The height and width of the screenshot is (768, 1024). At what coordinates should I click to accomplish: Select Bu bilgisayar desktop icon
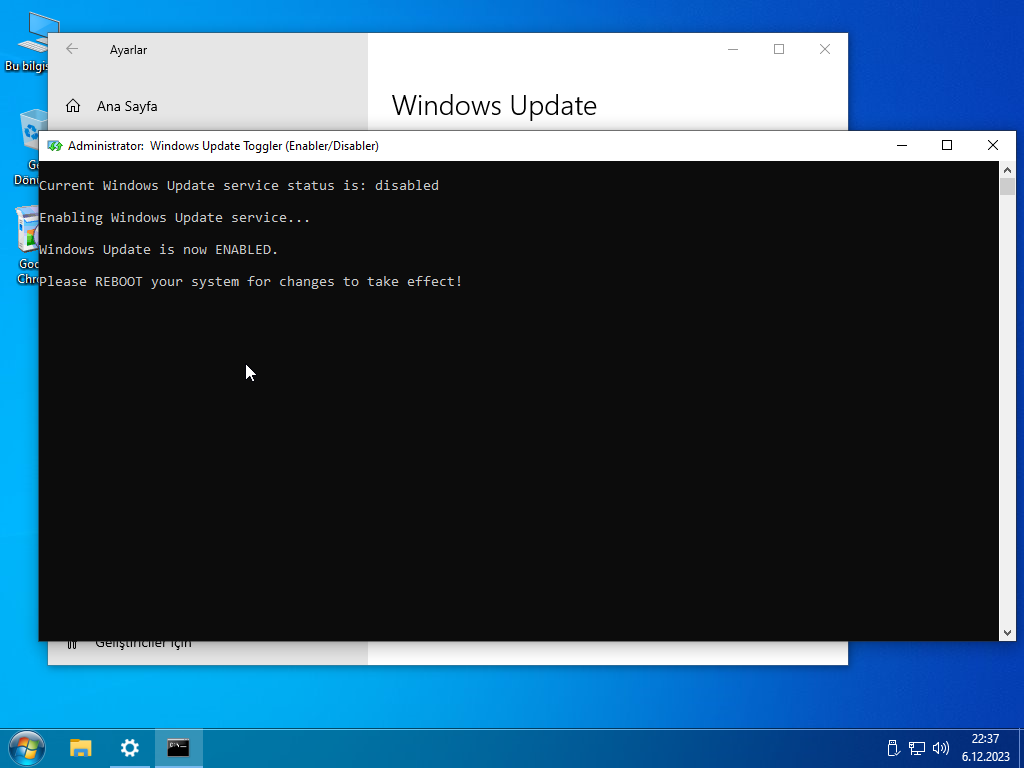[31, 40]
